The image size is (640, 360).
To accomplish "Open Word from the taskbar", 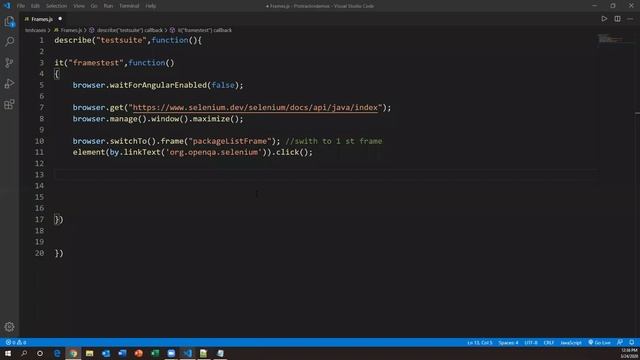I will [x=122, y=353].
